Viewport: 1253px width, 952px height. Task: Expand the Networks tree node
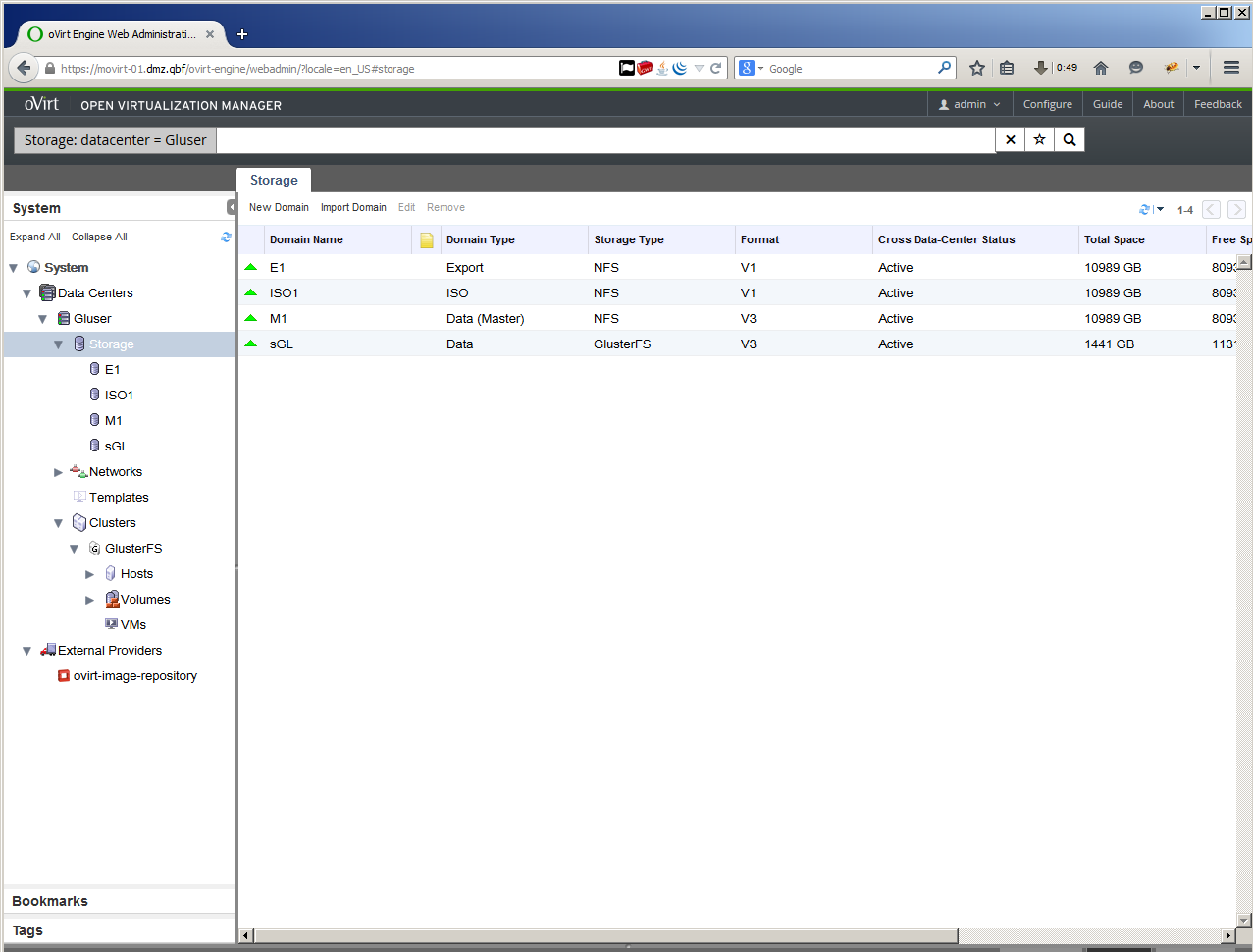click(59, 472)
